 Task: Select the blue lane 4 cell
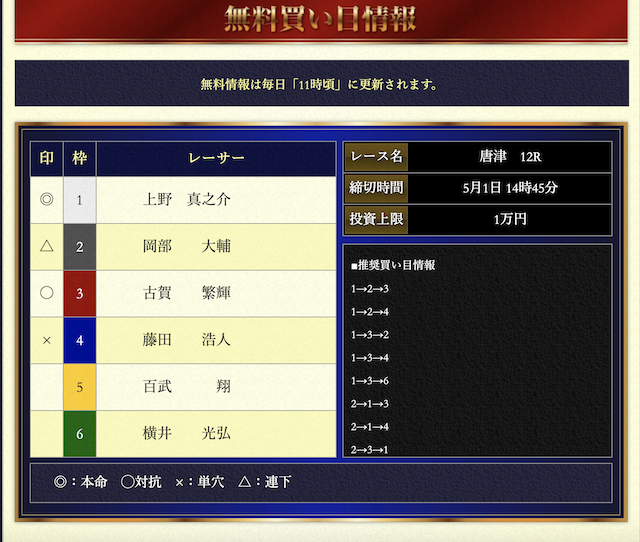click(80, 340)
